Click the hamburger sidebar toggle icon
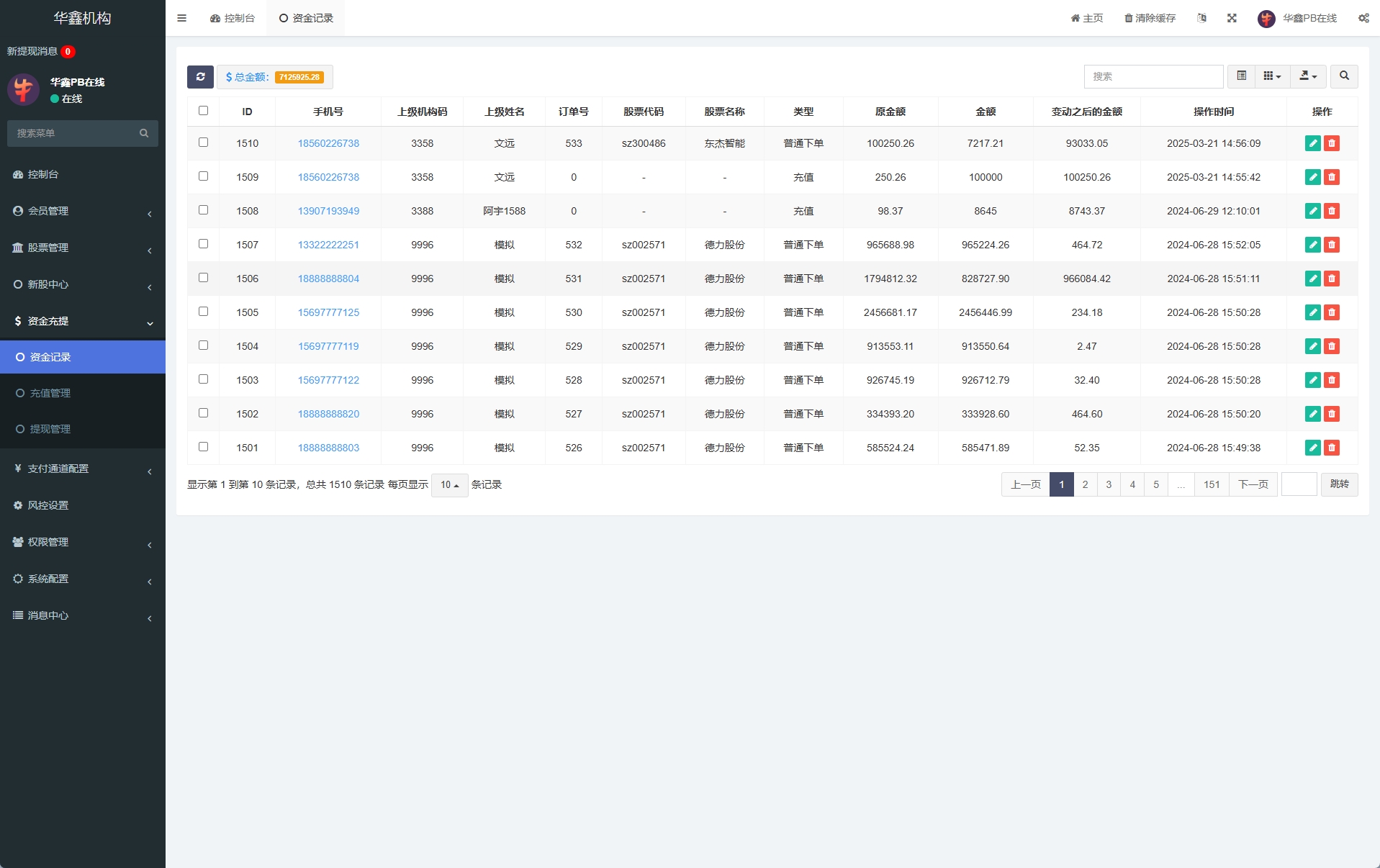 [x=181, y=18]
